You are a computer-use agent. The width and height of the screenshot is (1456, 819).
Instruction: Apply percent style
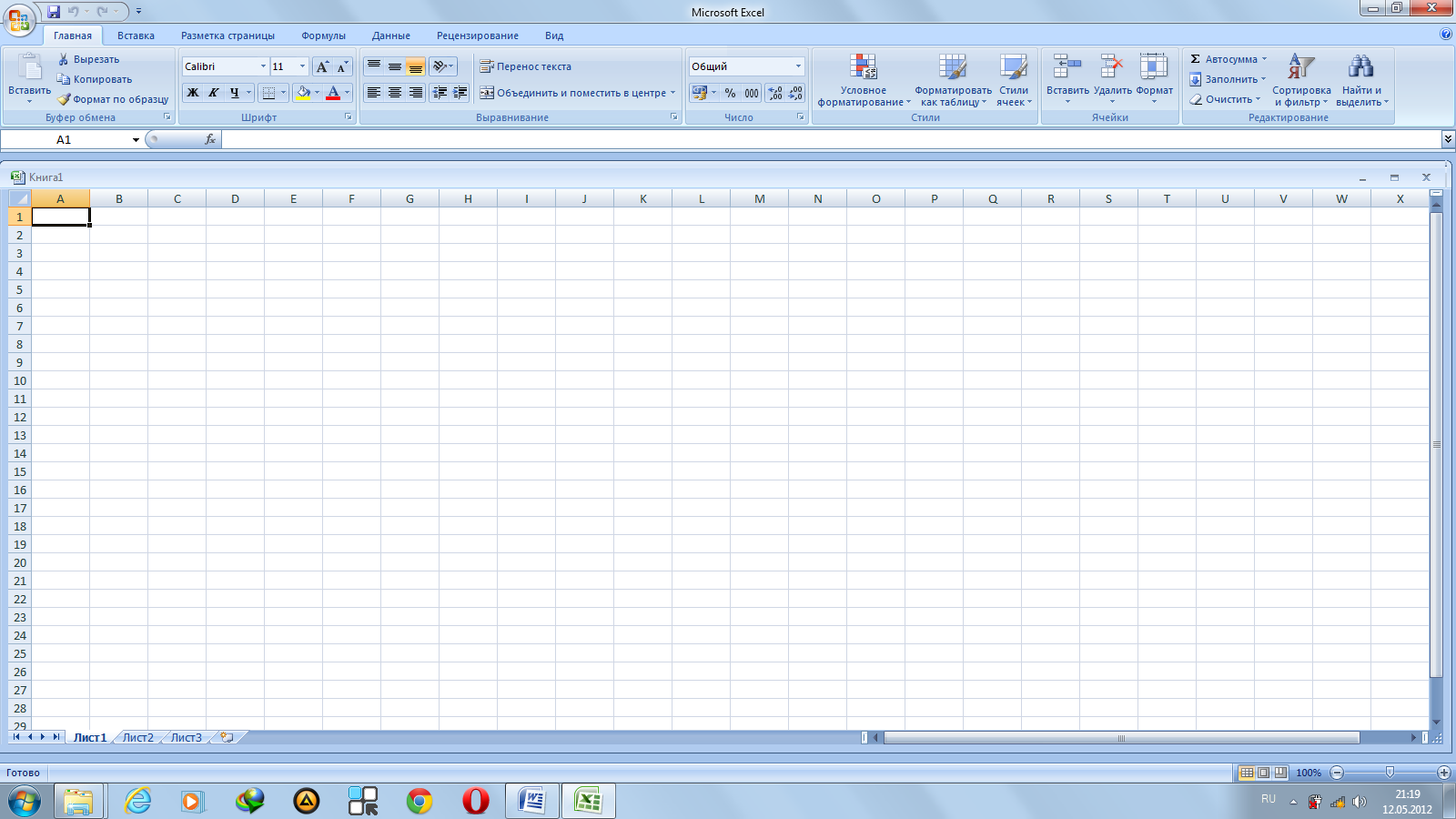coord(730,93)
